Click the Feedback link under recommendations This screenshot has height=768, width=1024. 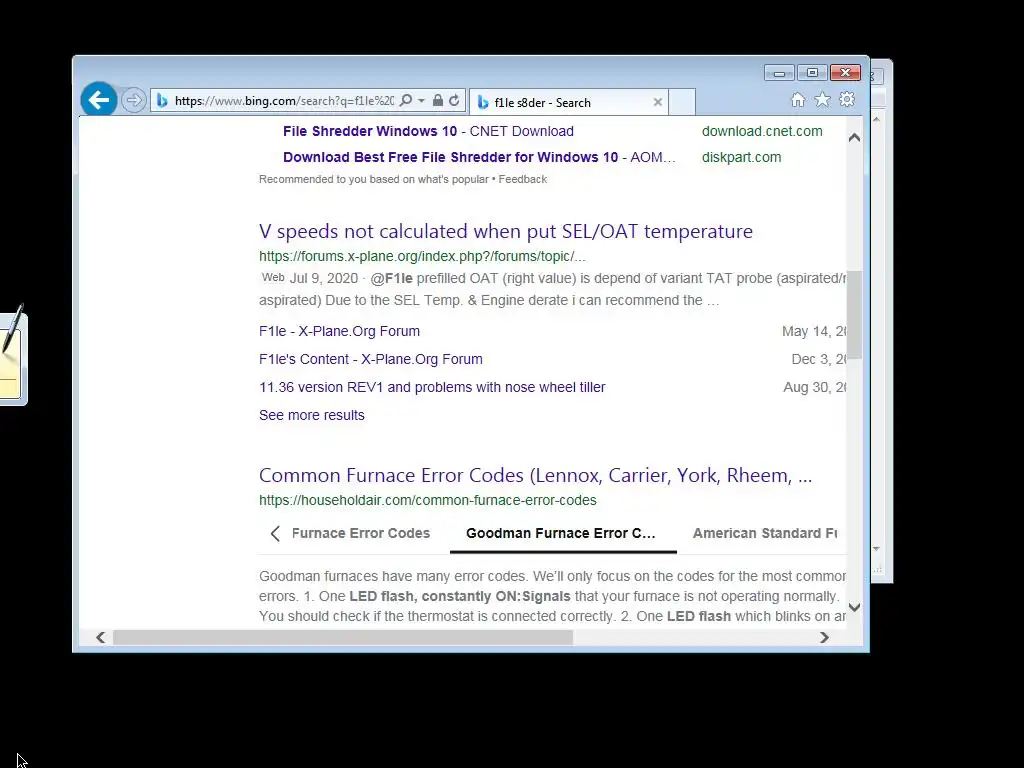[522, 179]
